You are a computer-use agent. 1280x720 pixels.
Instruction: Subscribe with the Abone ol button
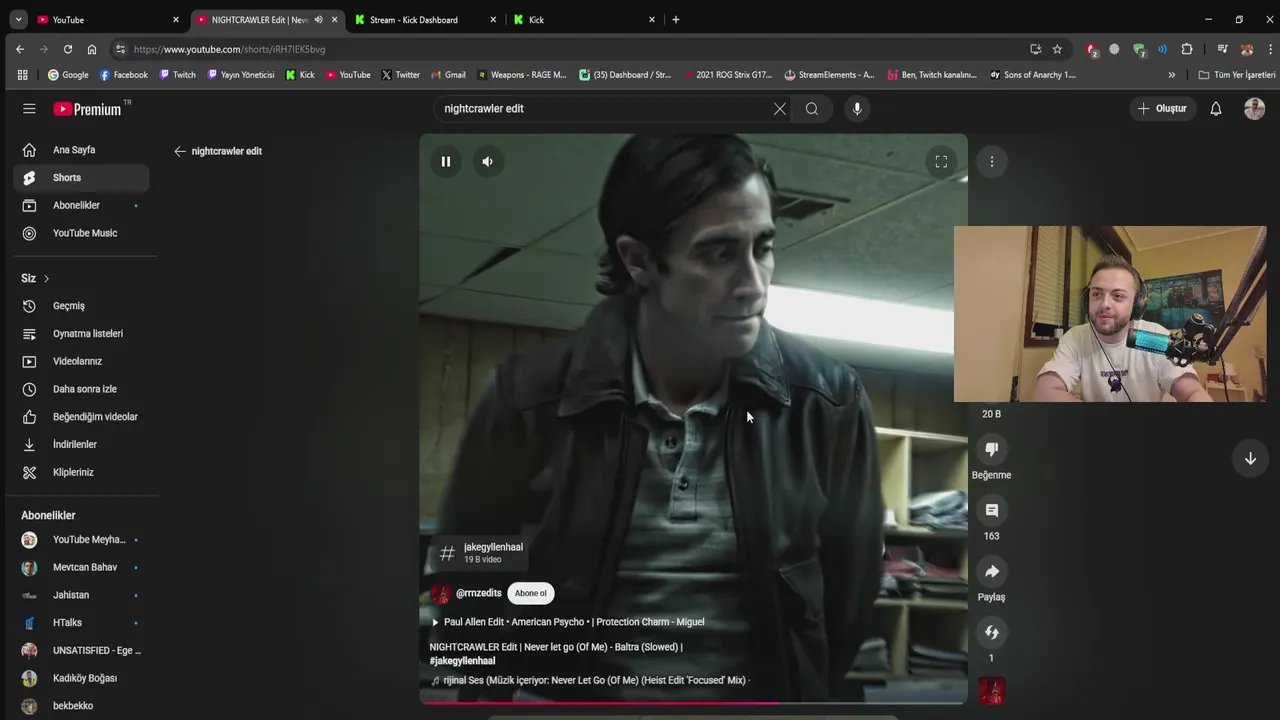tap(531, 593)
